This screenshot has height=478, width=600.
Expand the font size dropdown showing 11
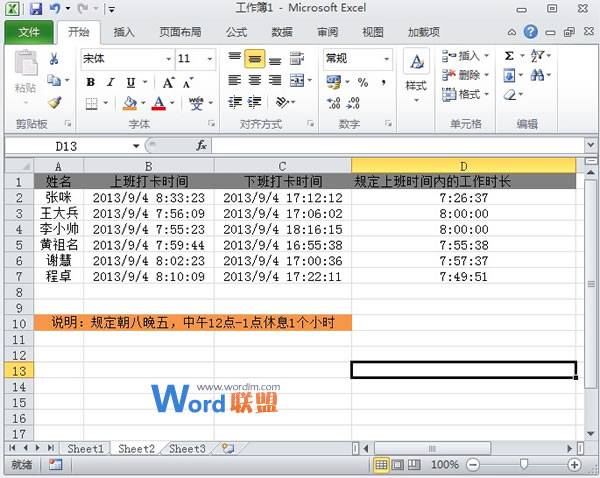tap(208, 59)
